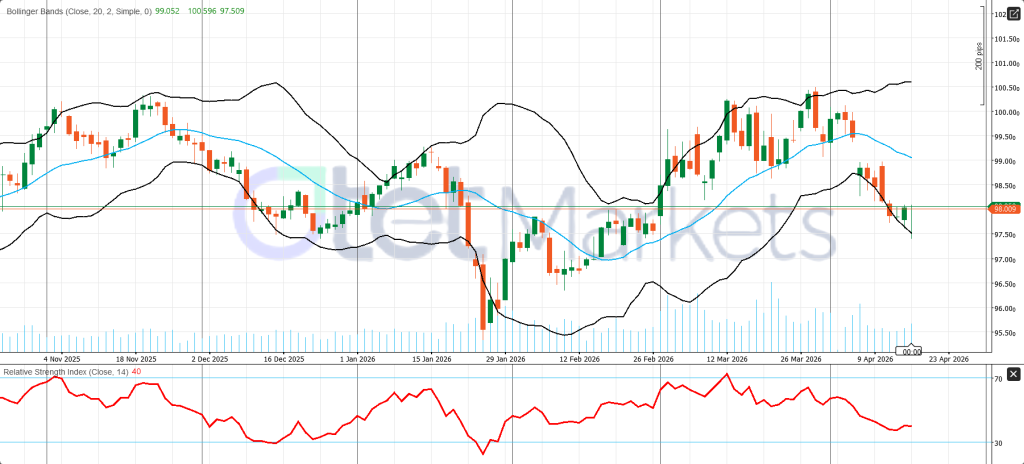Click the 1 Jan 2026 date label

point(357,358)
